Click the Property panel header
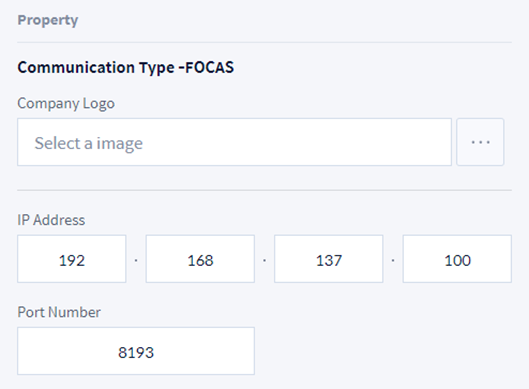Viewport: 529px width, 389px height. click(x=48, y=20)
